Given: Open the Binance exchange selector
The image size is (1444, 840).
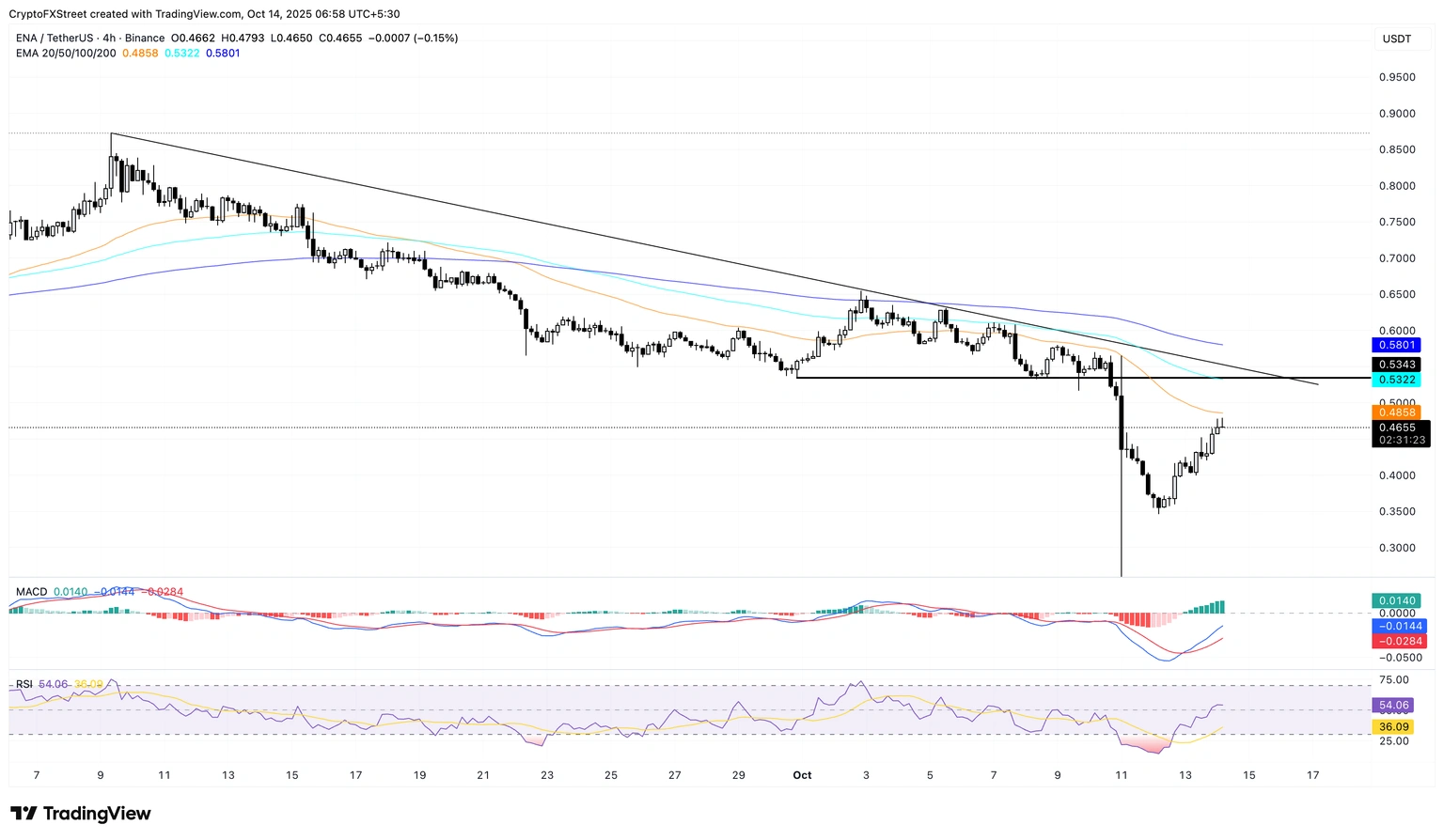Looking at the screenshot, I should 146,38.
